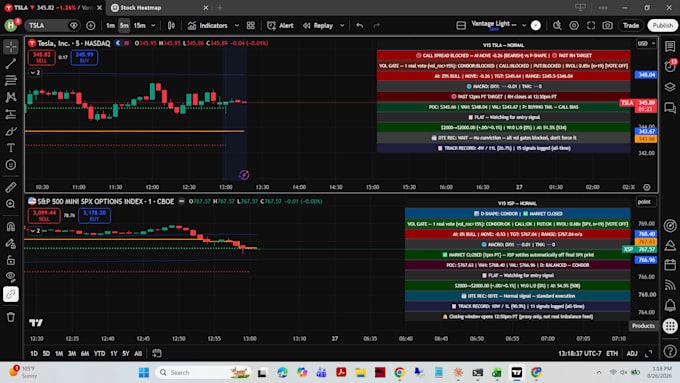
Task: Toggle ADJ price adjustment
Action: tap(632, 354)
